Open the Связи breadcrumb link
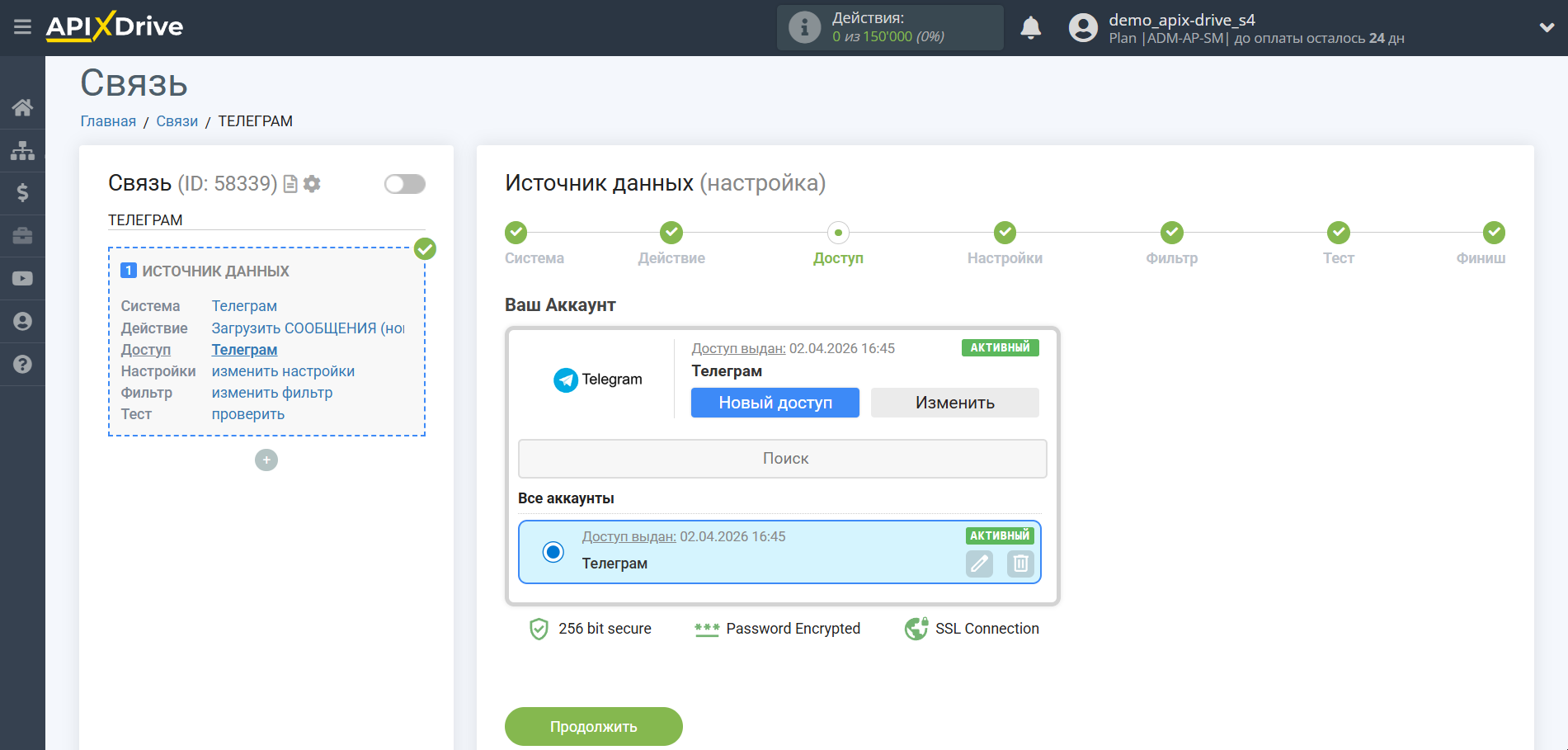Viewport: 1568px width, 750px height. pyautogui.click(x=177, y=120)
